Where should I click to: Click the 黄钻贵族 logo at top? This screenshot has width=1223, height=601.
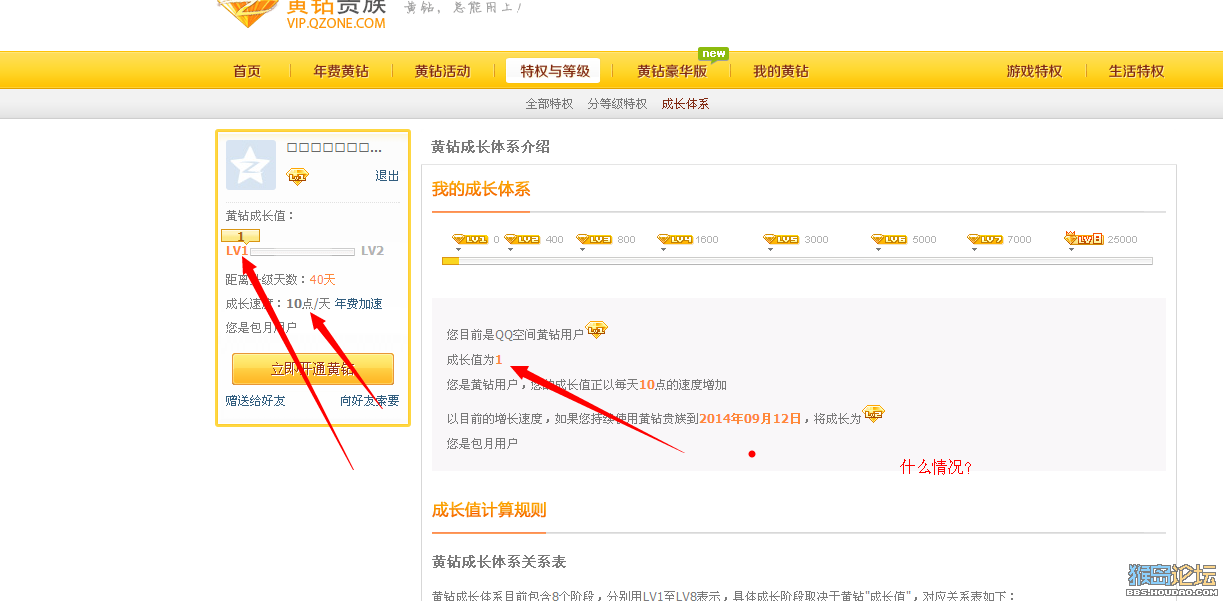[301, 12]
